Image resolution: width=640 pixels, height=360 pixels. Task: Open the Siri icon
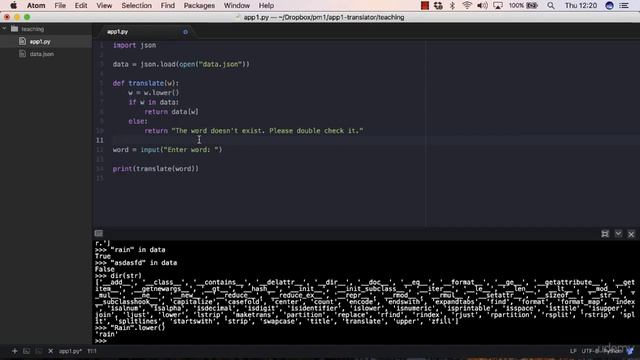coord(609,6)
